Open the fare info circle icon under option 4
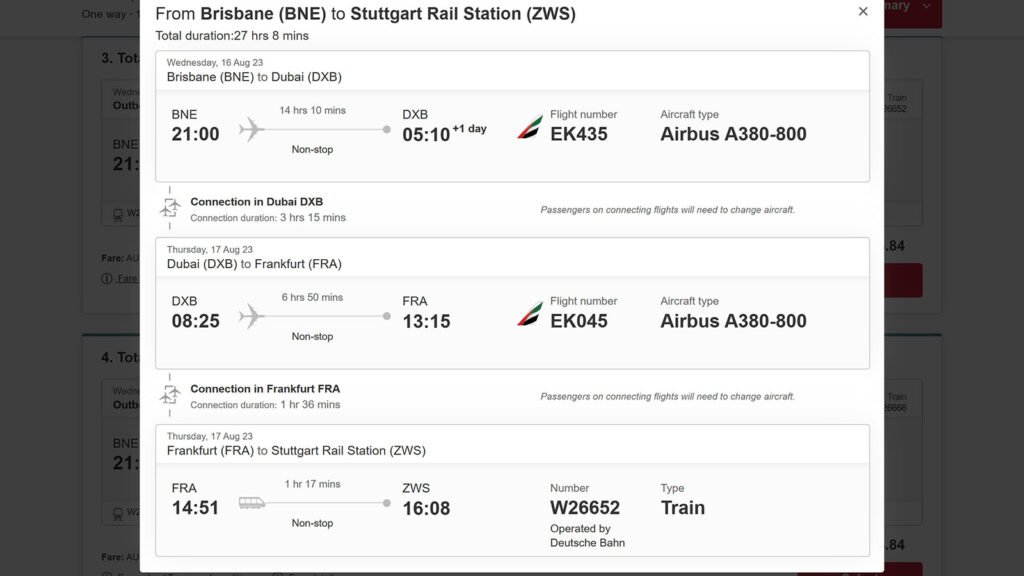The height and width of the screenshot is (576, 1024). pyautogui.click(x=104, y=572)
